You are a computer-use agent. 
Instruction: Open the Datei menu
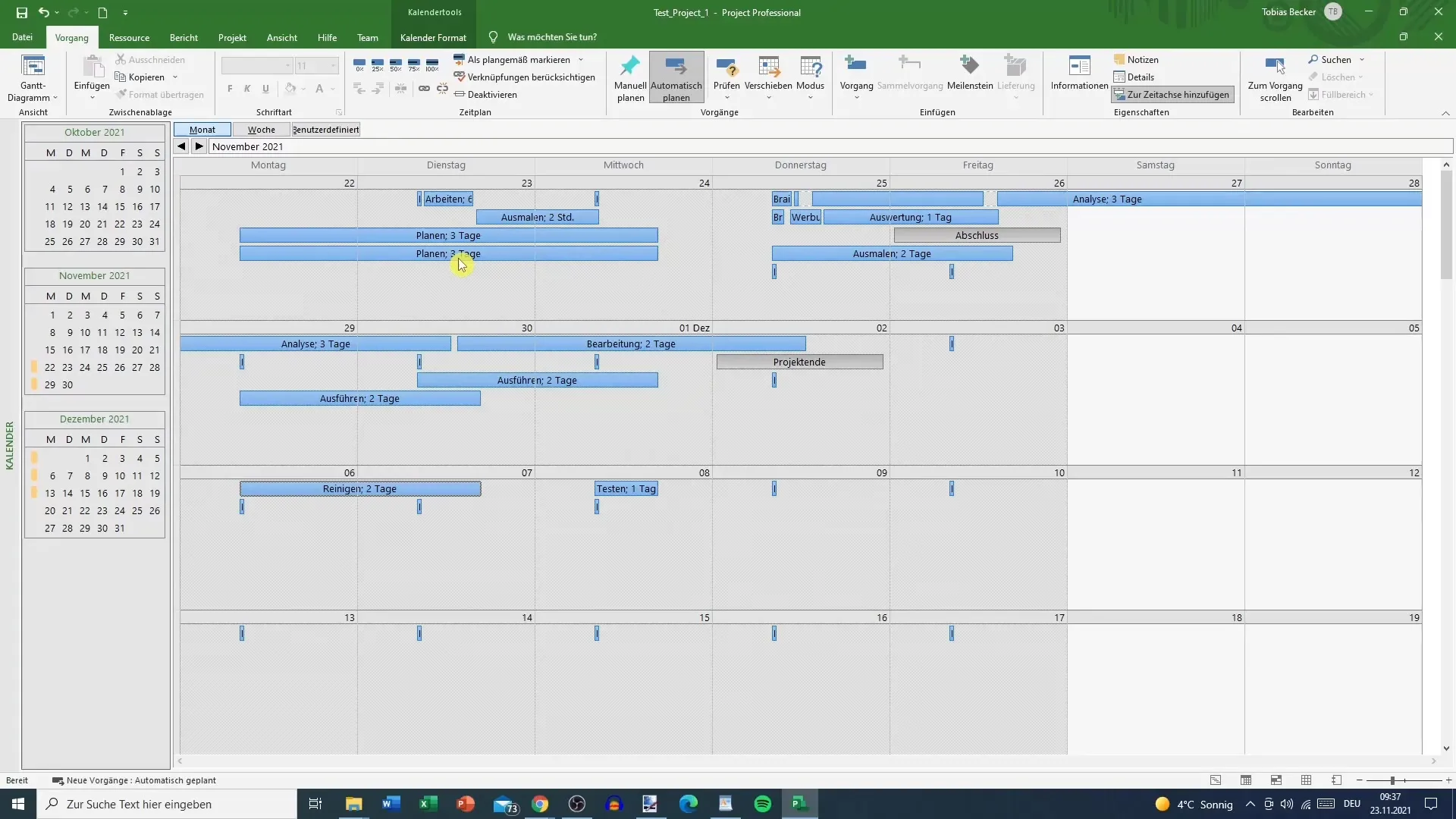(22, 37)
